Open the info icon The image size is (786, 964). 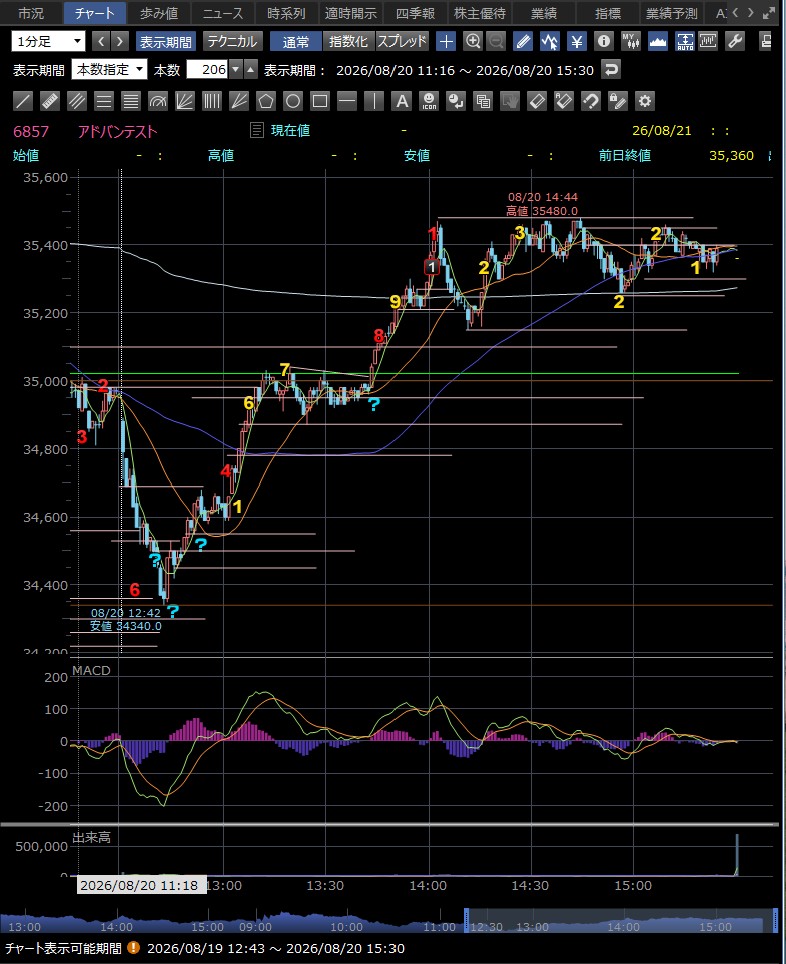604,41
